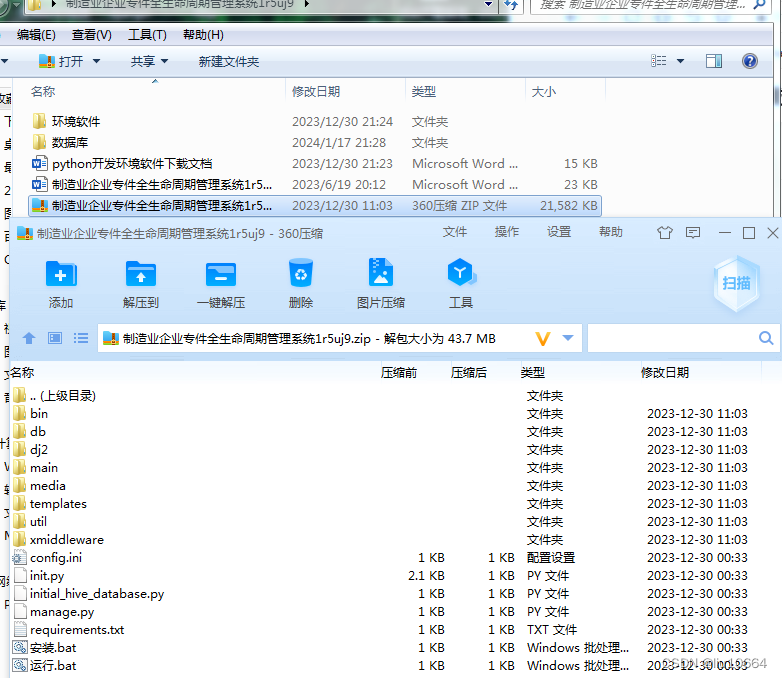
Task: Select the 21,582 KB ZIP file row
Action: pyautogui.click(x=314, y=206)
